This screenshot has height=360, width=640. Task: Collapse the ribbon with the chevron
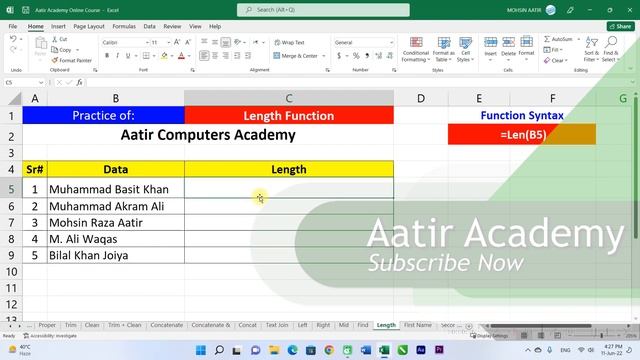point(631,69)
